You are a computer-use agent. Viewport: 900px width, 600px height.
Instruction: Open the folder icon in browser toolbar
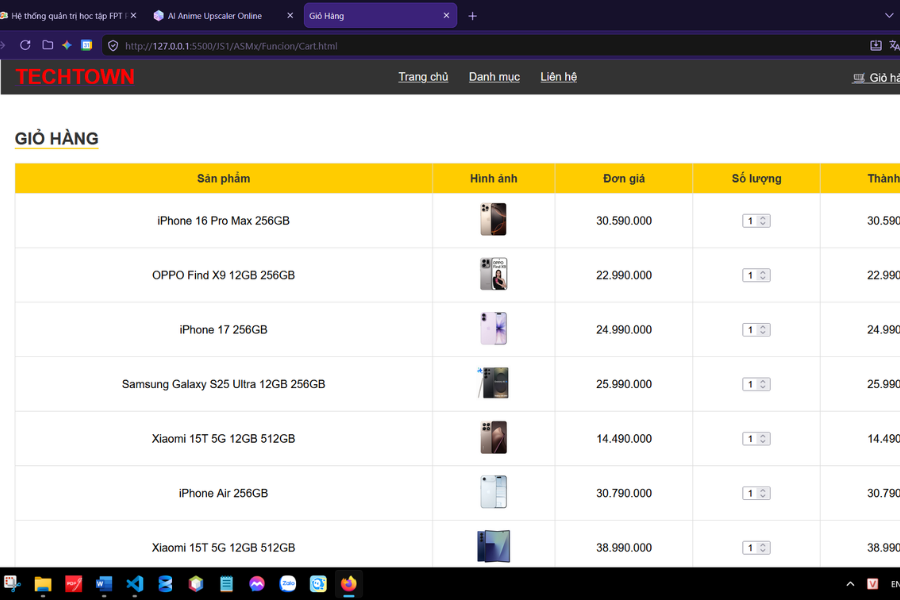click(x=48, y=45)
